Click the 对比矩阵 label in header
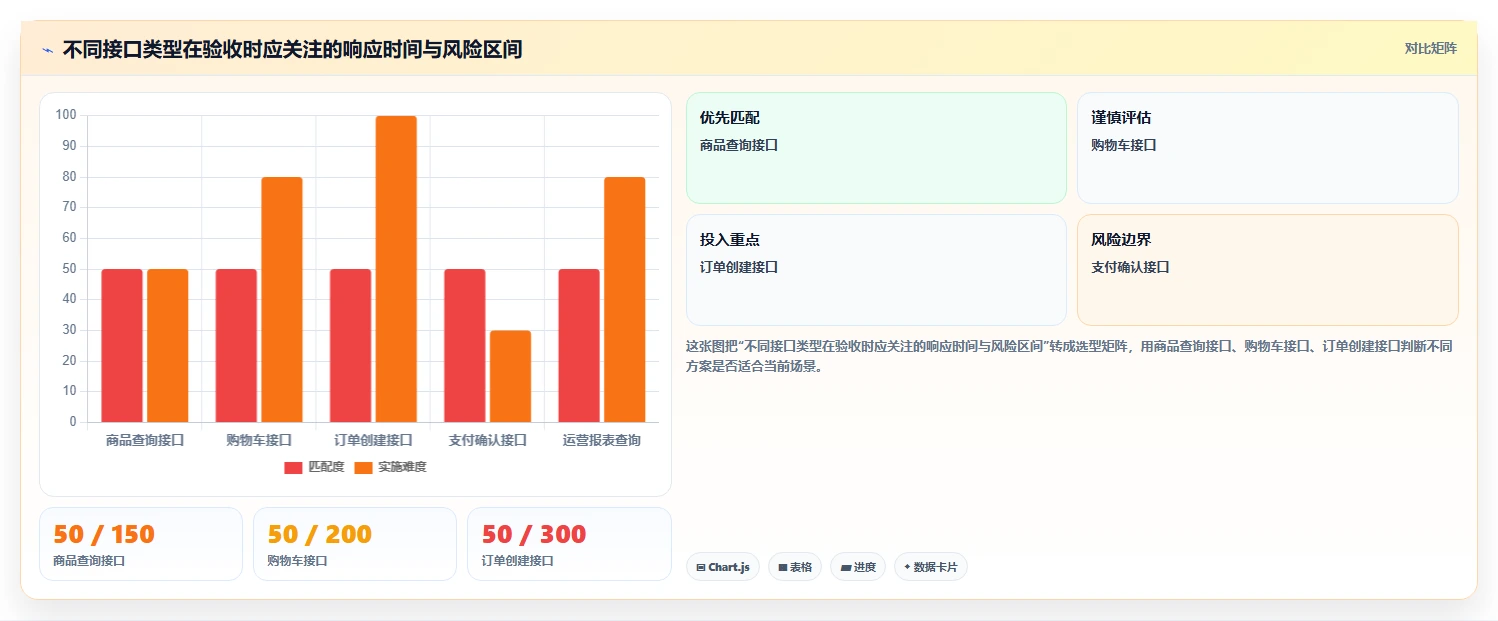 (x=1431, y=48)
